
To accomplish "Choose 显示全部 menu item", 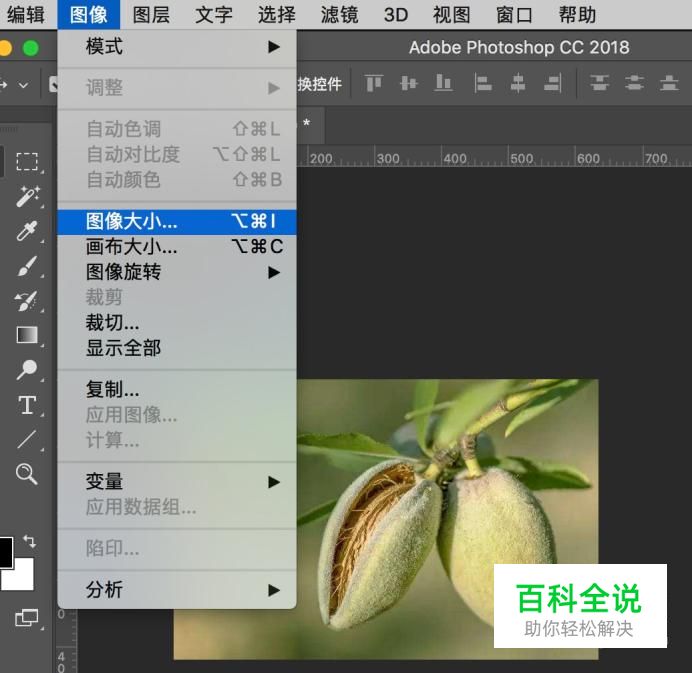I will [177, 348].
